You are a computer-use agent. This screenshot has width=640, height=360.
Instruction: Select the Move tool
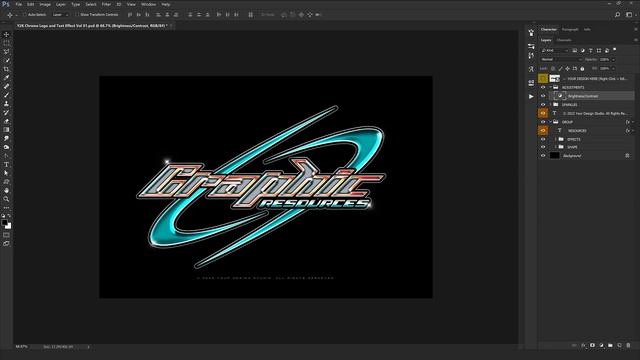pyautogui.click(x=6, y=34)
